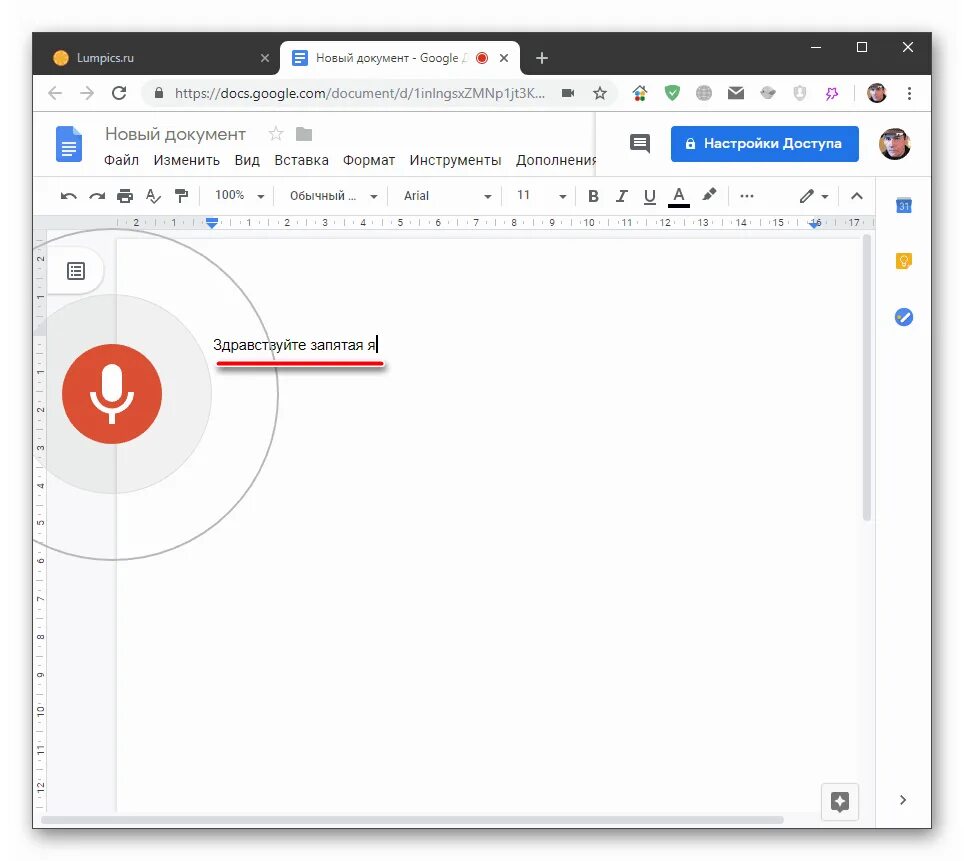Click the globe extension icon
This screenshot has height=861, width=964.
704,93
